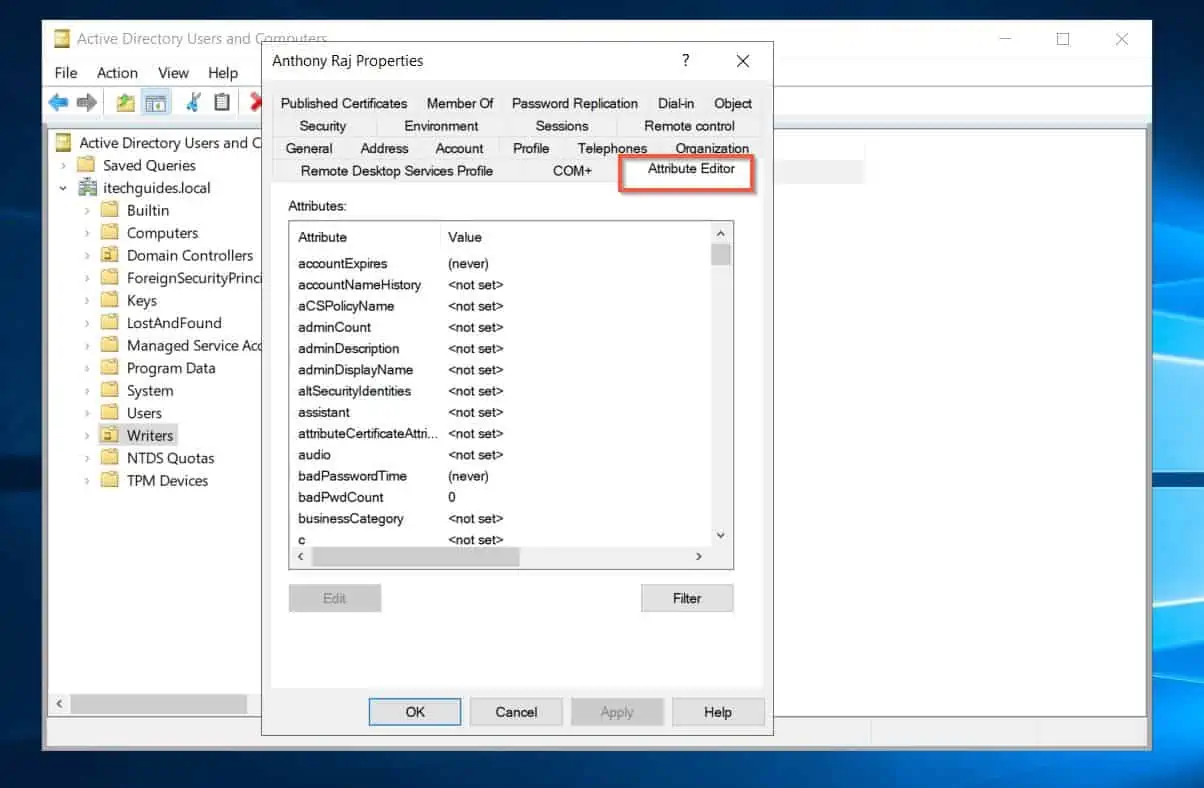Click the TPM Devices folder icon
This screenshot has width=1204, height=788.
(x=110, y=480)
